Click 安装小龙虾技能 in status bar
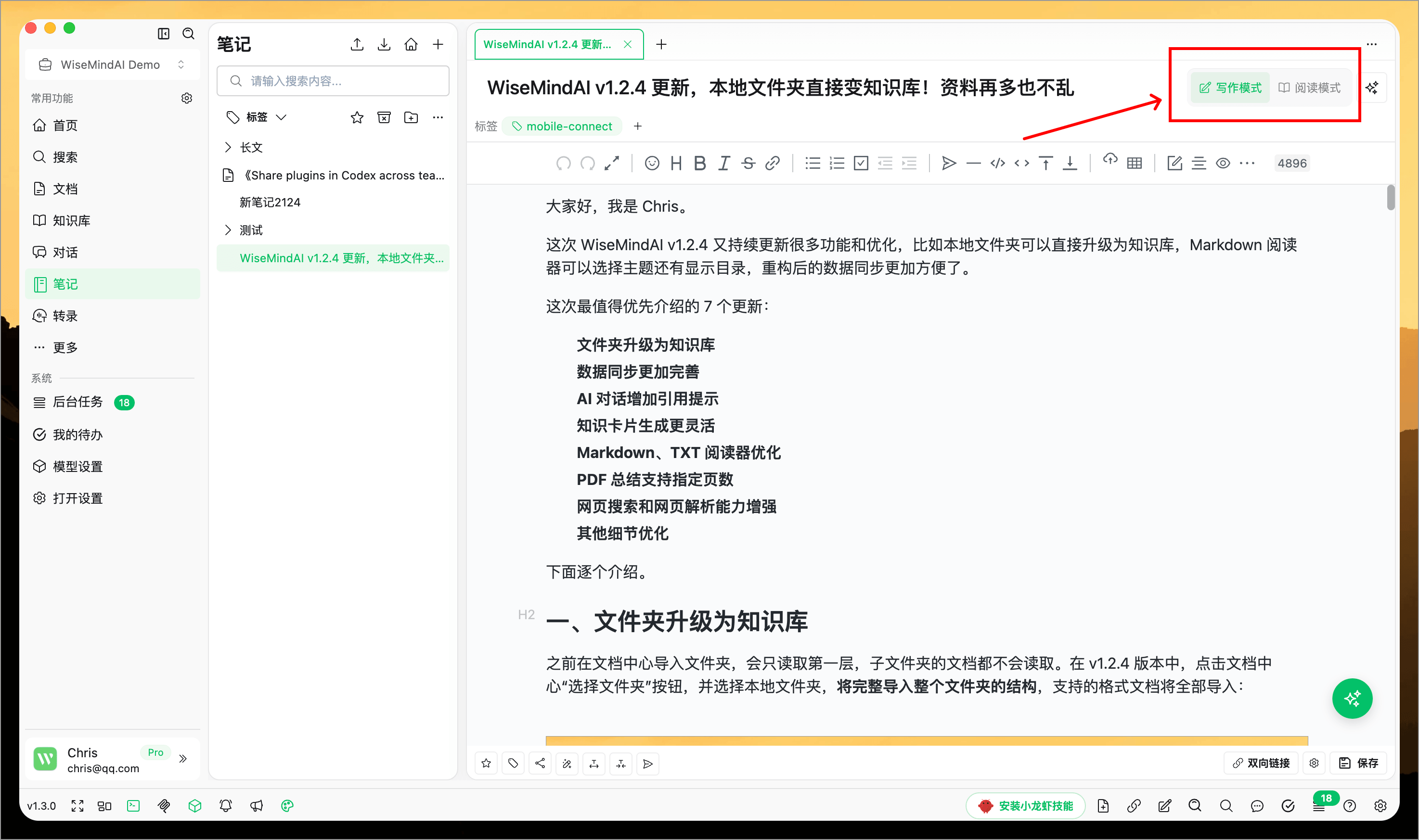 (1025, 806)
